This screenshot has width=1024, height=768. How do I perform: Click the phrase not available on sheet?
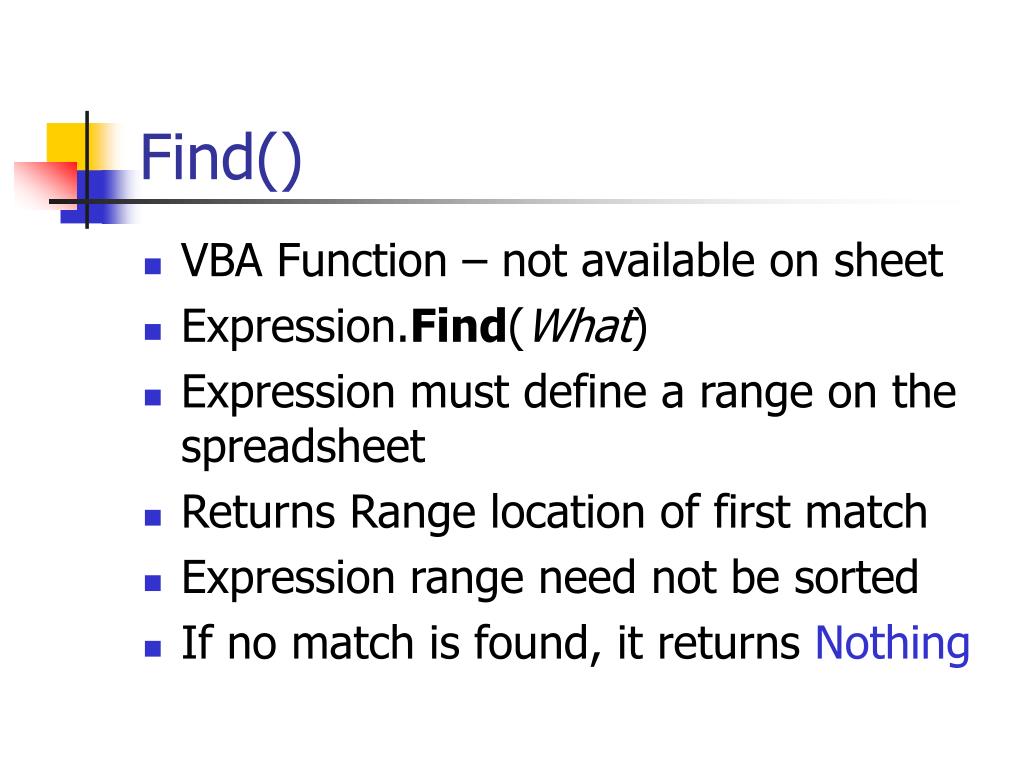click(x=722, y=261)
